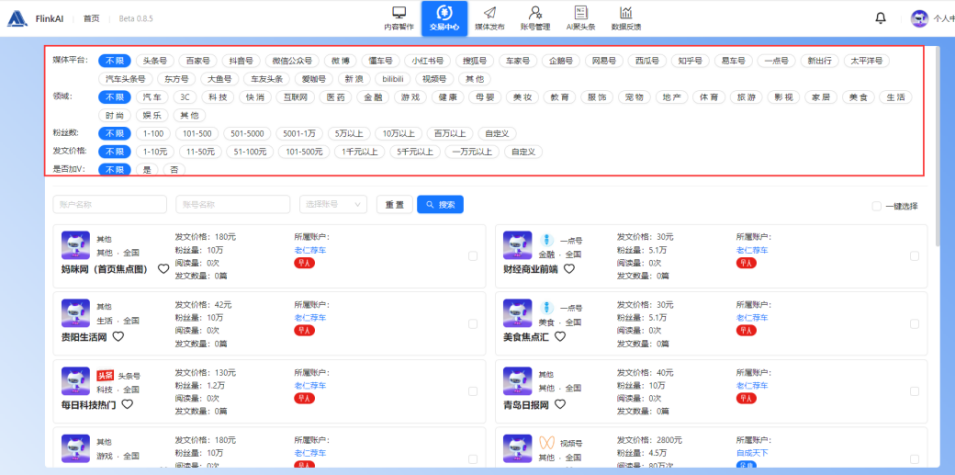Filter platform by 微信公众号

[x=292, y=61]
